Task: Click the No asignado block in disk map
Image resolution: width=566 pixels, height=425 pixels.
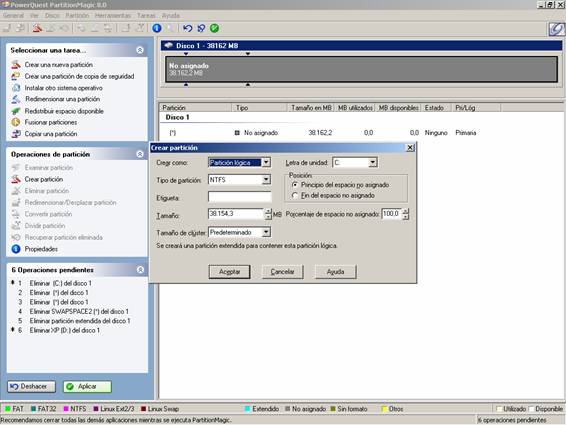Action: tap(361, 69)
